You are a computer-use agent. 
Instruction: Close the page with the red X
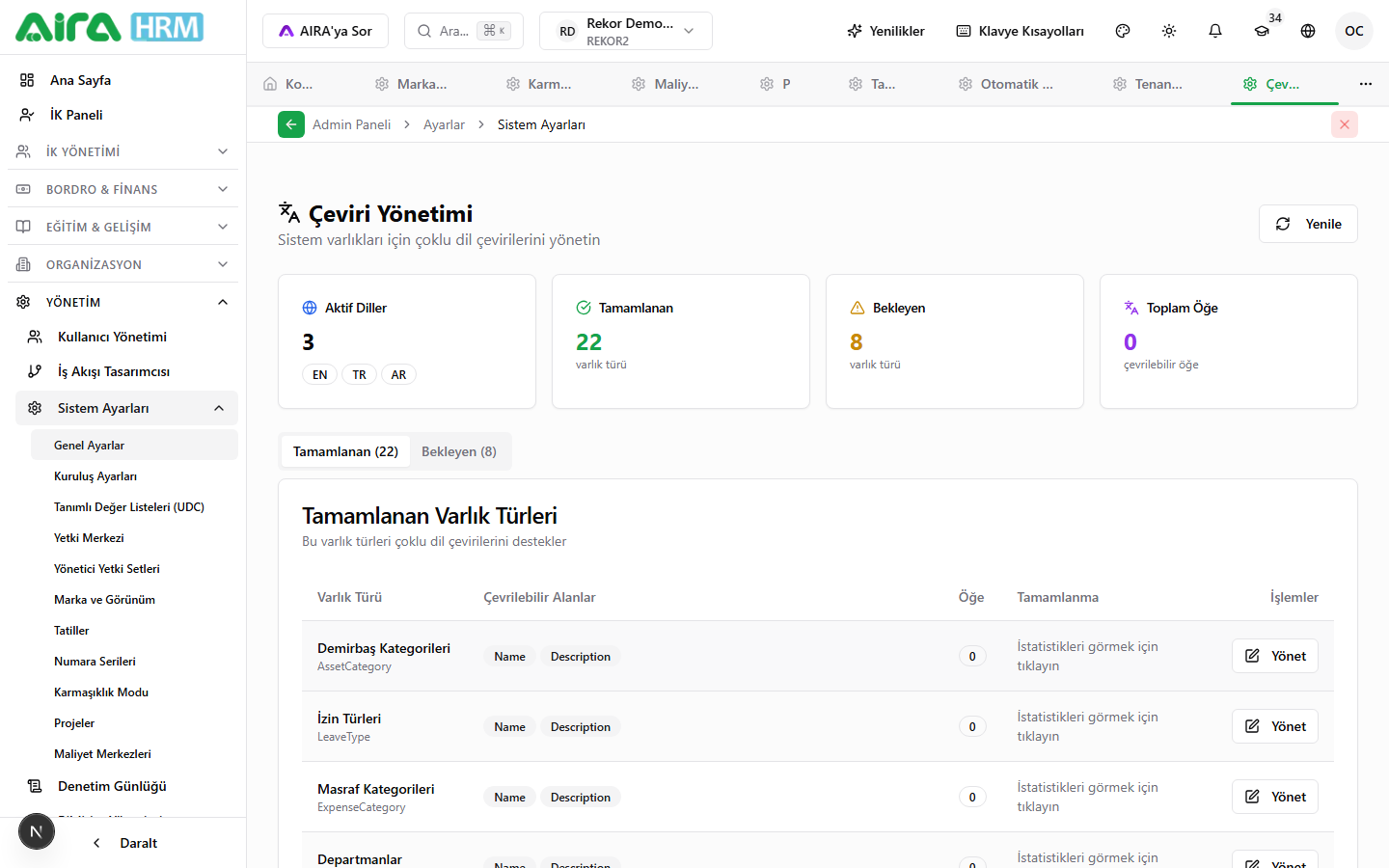1345,124
